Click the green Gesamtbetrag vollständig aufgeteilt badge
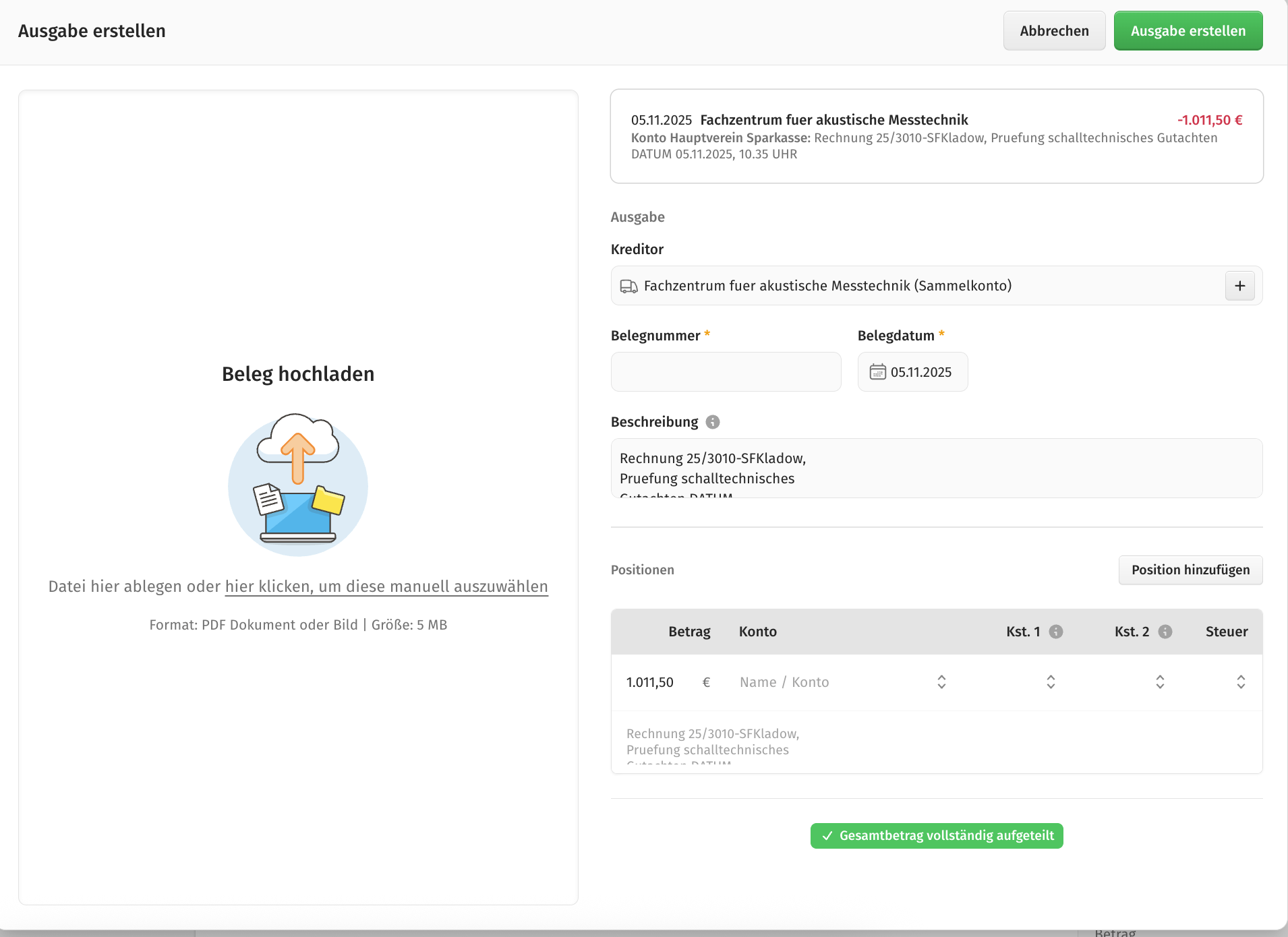This screenshot has height=937, width=1288. coord(937,836)
